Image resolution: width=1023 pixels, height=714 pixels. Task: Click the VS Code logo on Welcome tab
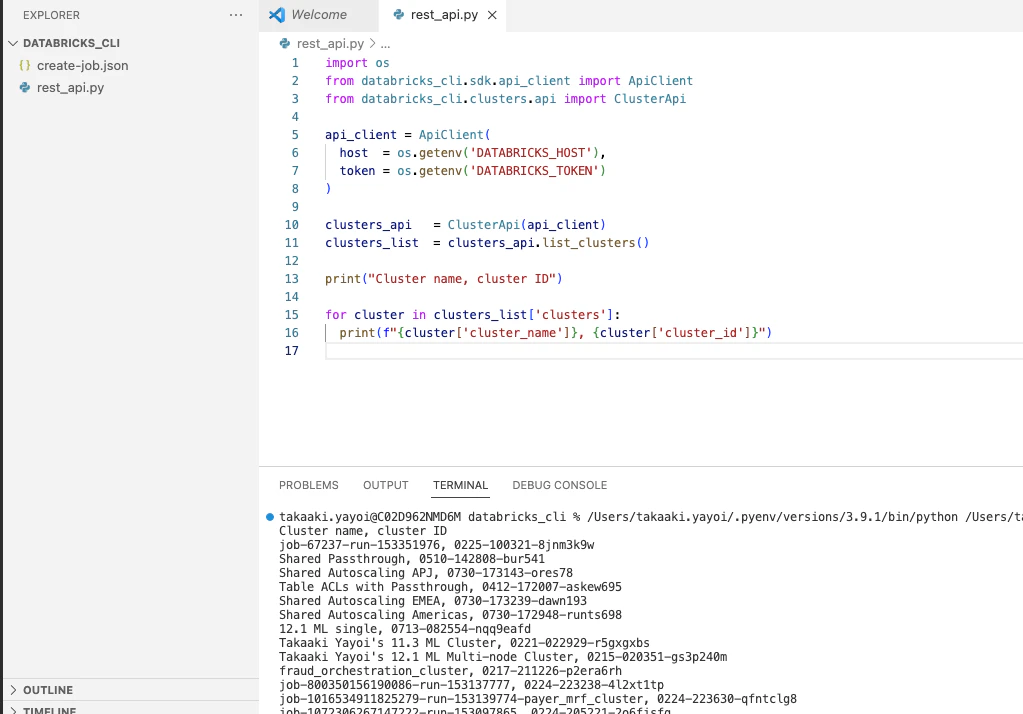pos(277,15)
